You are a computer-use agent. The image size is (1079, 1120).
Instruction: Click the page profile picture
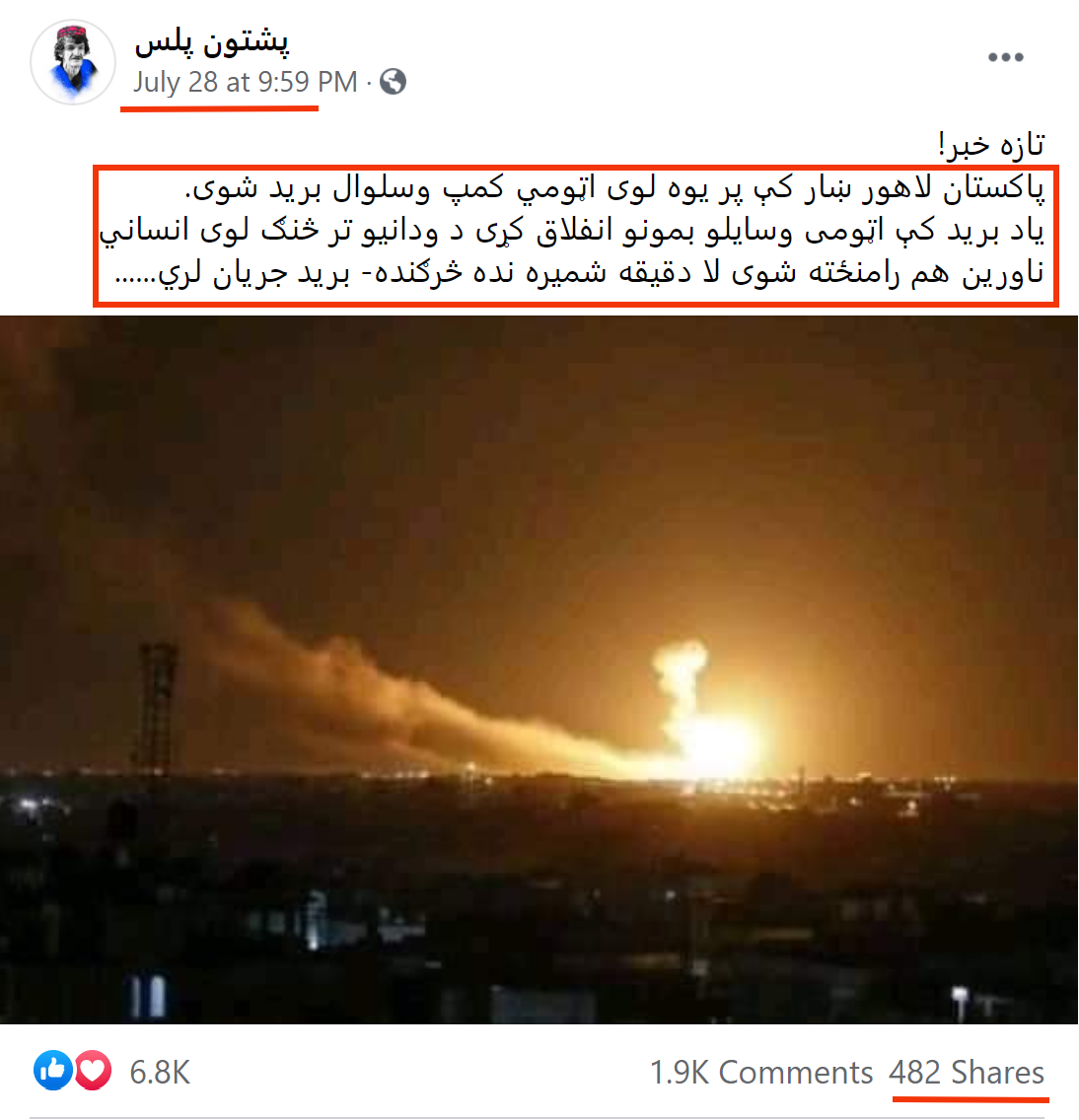pos(73,62)
